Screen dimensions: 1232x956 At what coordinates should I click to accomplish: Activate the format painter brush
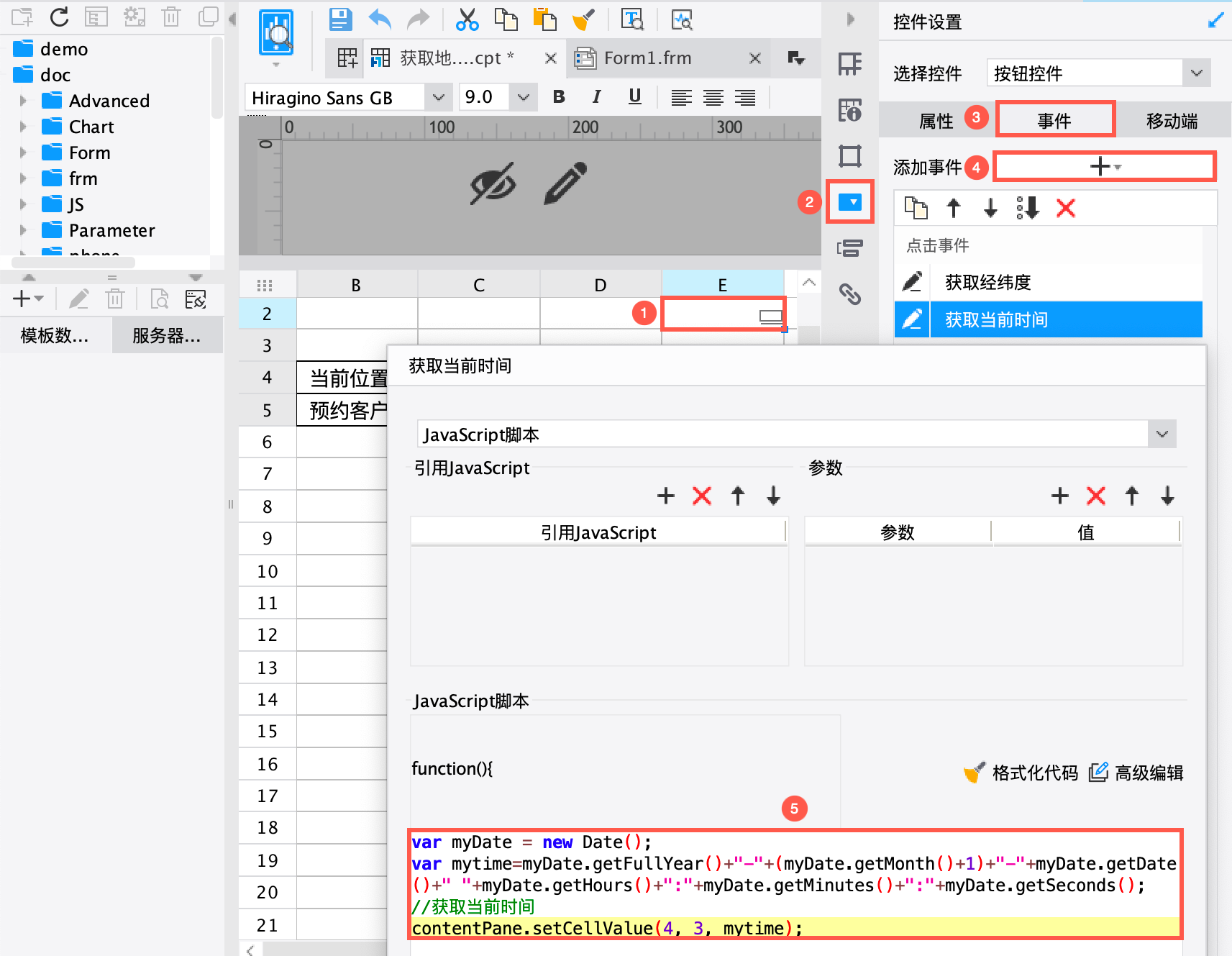point(583,19)
